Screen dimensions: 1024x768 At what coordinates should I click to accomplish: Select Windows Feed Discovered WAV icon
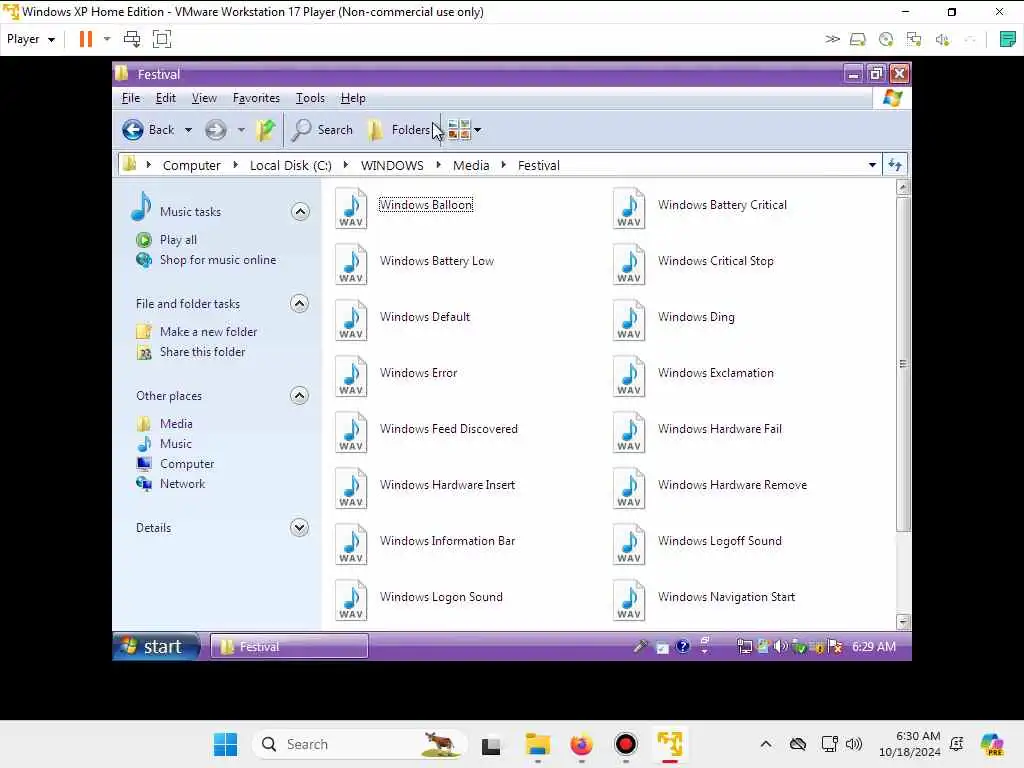[x=351, y=432]
